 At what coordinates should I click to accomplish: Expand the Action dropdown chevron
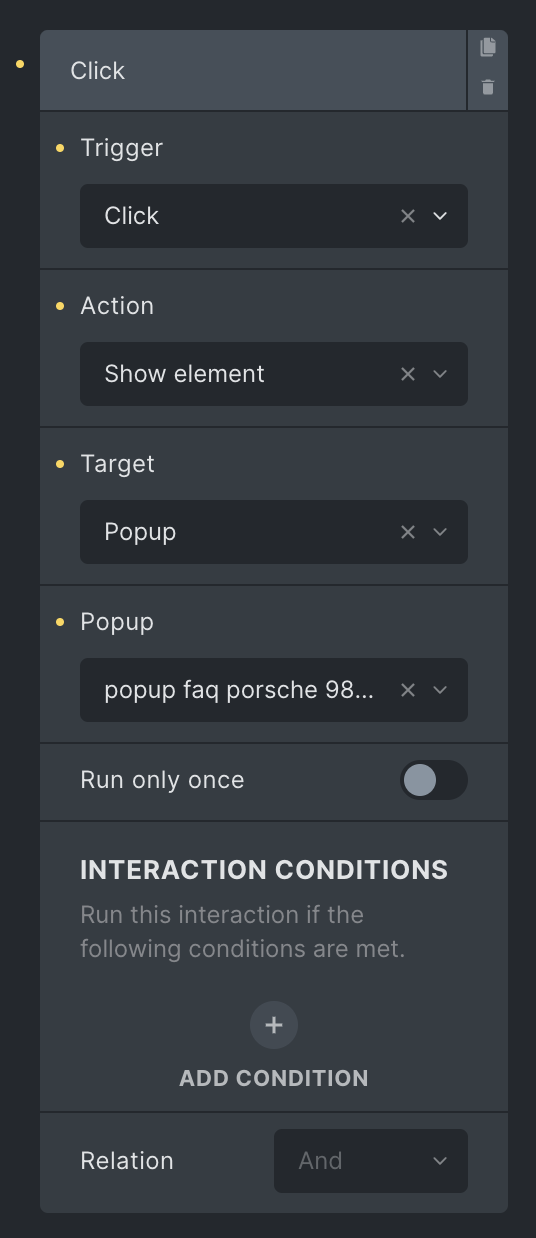440,374
